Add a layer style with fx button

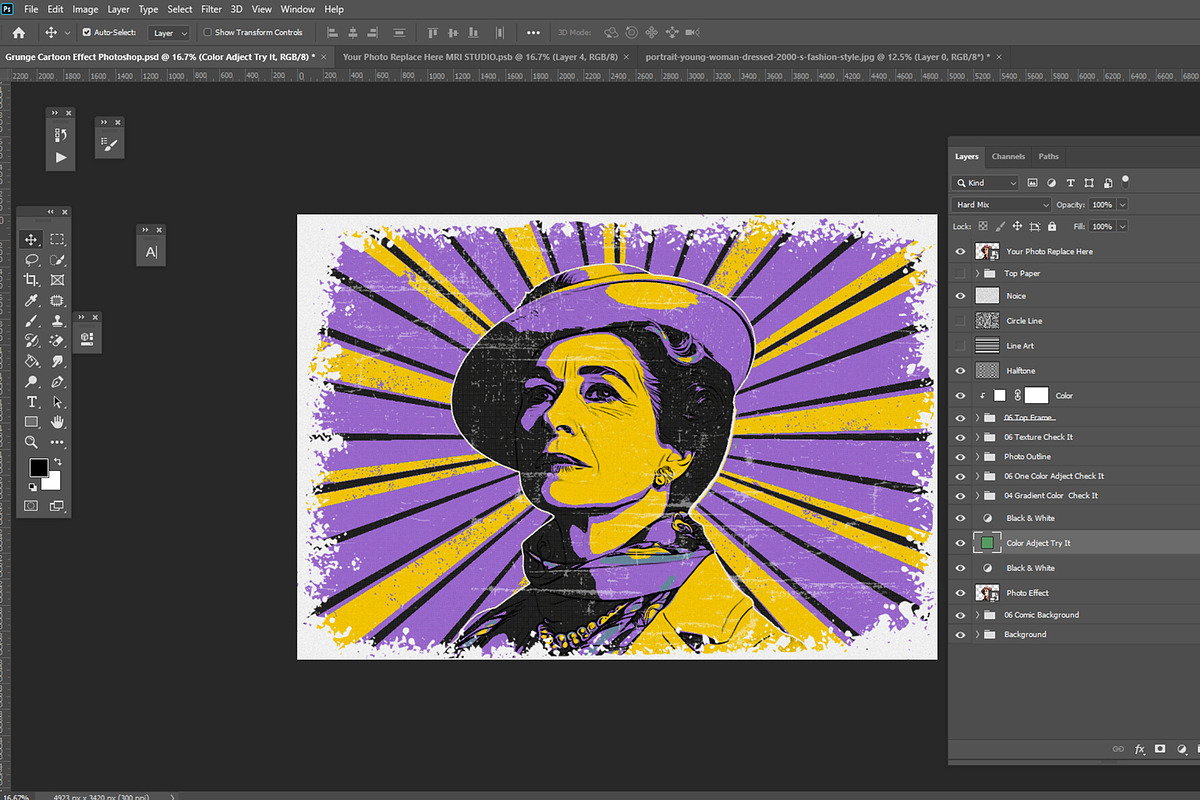(x=1139, y=748)
